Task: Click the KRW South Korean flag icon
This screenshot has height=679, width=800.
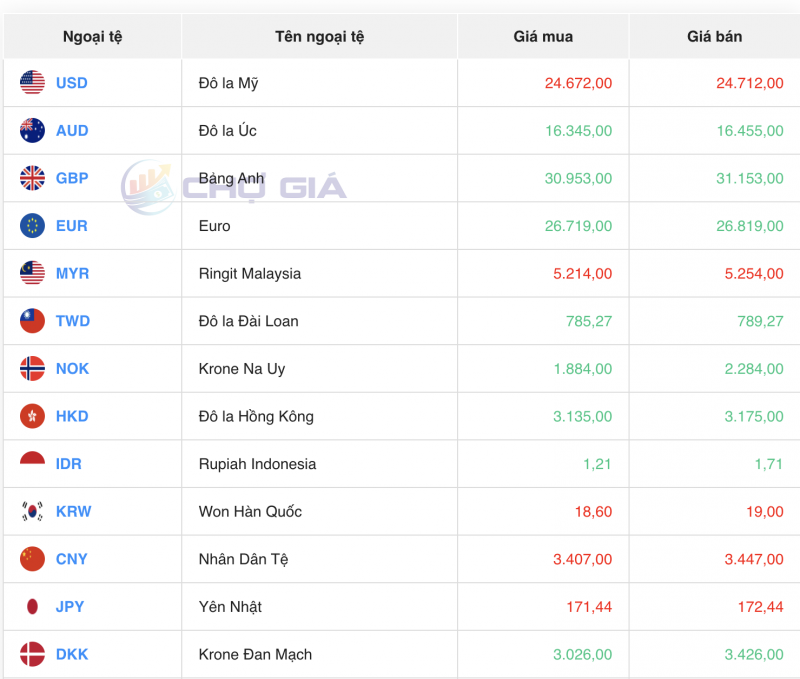Action: point(31,511)
